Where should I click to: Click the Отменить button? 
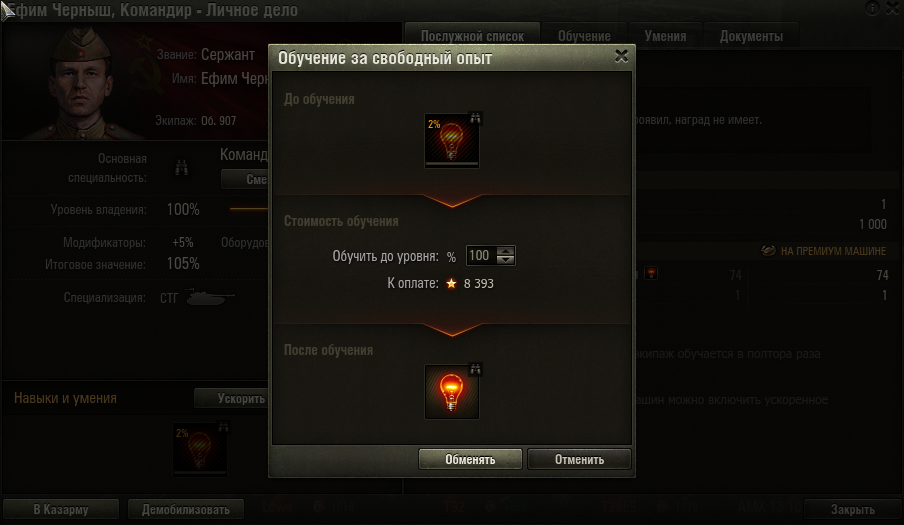(579, 459)
